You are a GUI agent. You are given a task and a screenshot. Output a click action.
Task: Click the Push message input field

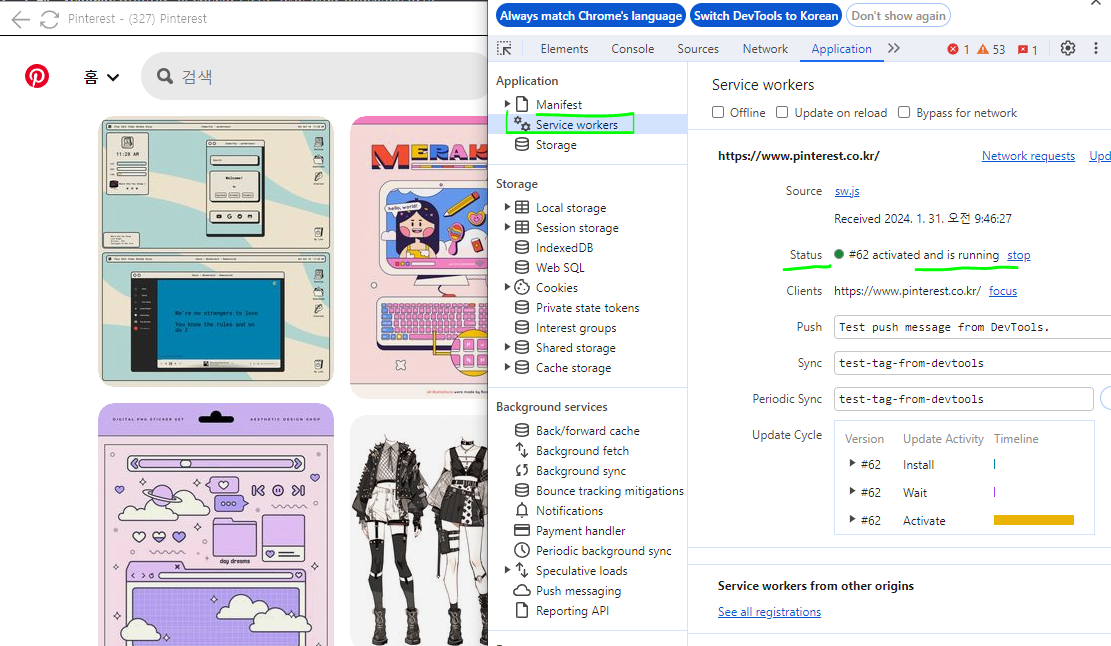pyautogui.click(x=972, y=327)
